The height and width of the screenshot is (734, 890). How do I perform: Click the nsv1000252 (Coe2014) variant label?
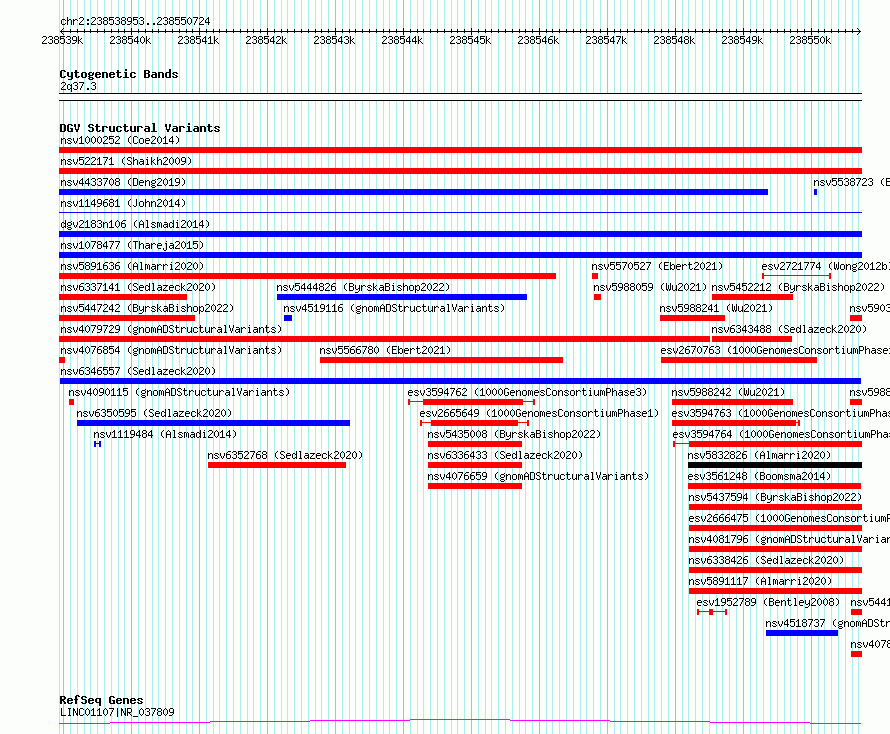[x=120, y=140]
